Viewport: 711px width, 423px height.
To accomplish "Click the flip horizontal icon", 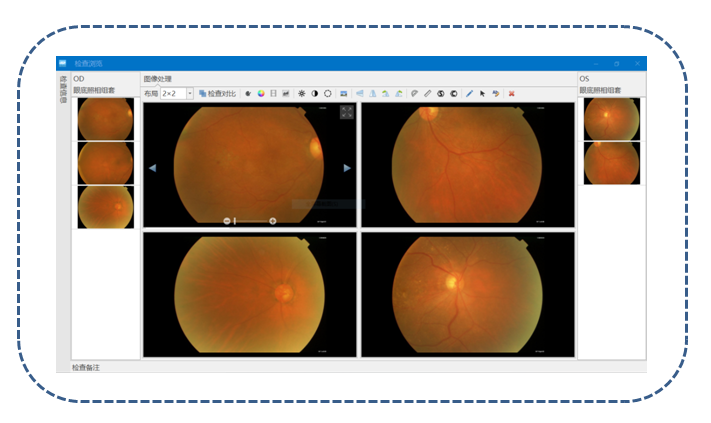I will [360, 93].
